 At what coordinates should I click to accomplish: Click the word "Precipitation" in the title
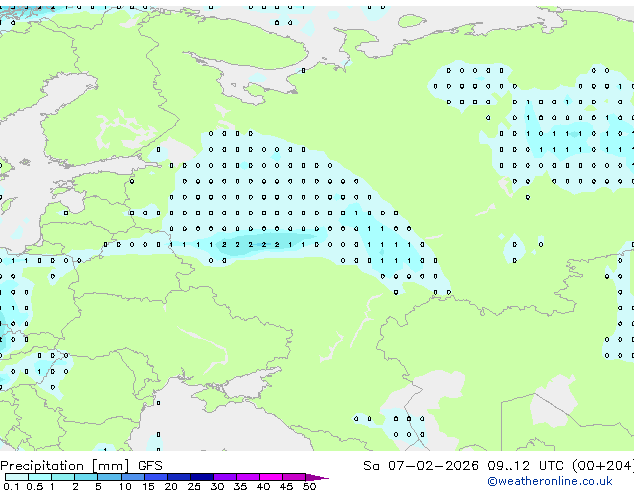point(42,466)
